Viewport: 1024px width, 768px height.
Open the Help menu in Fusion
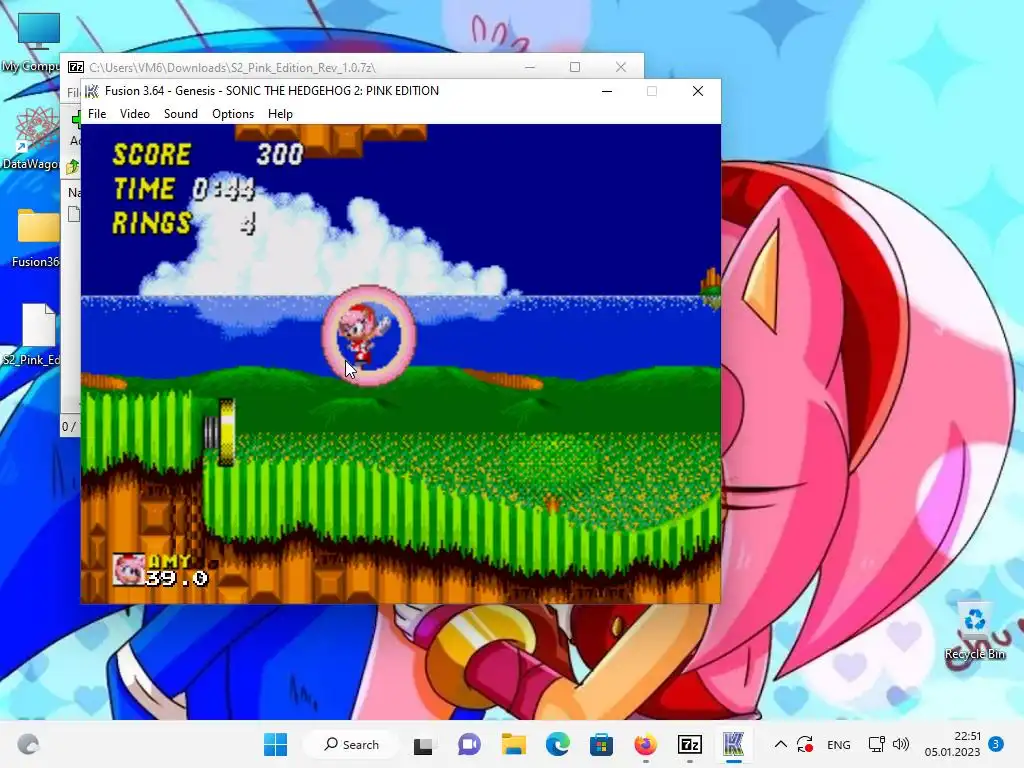(280, 114)
